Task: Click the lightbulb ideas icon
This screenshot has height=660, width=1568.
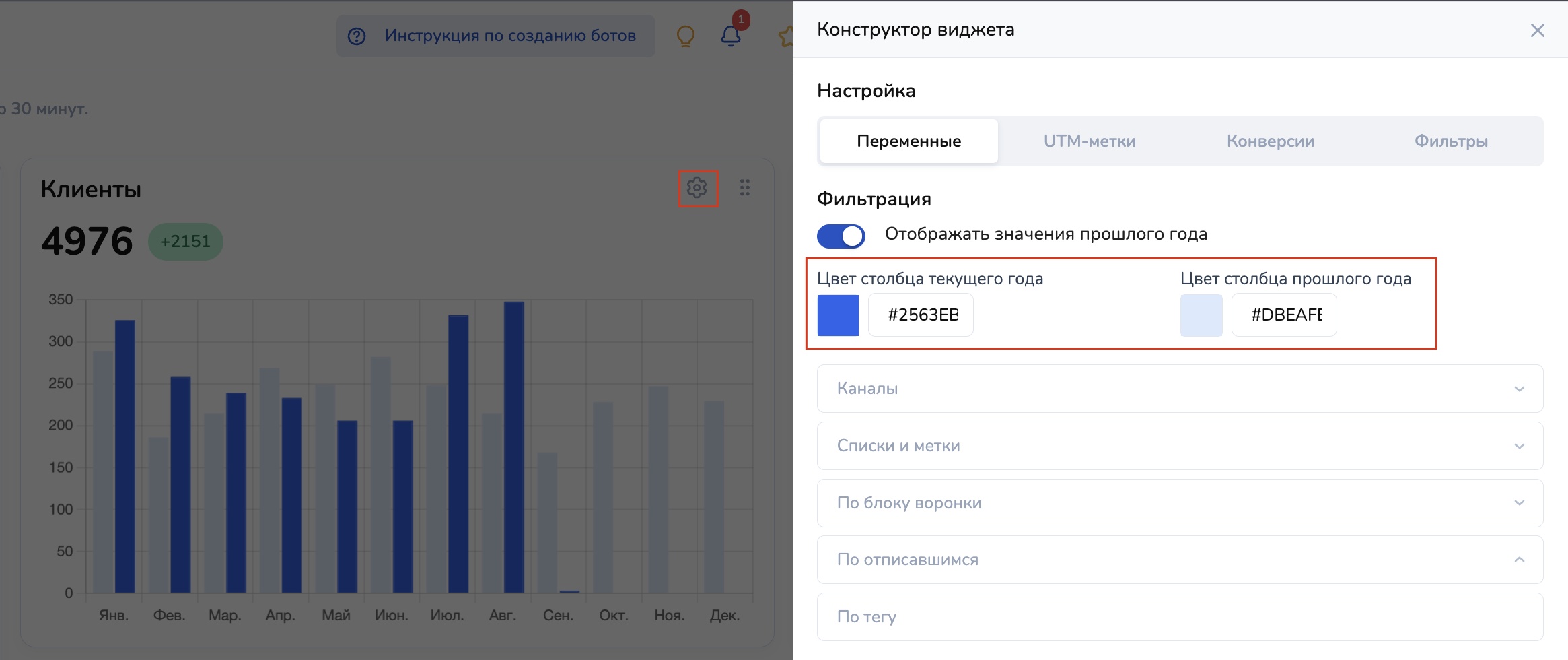Action: coord(685,36)
